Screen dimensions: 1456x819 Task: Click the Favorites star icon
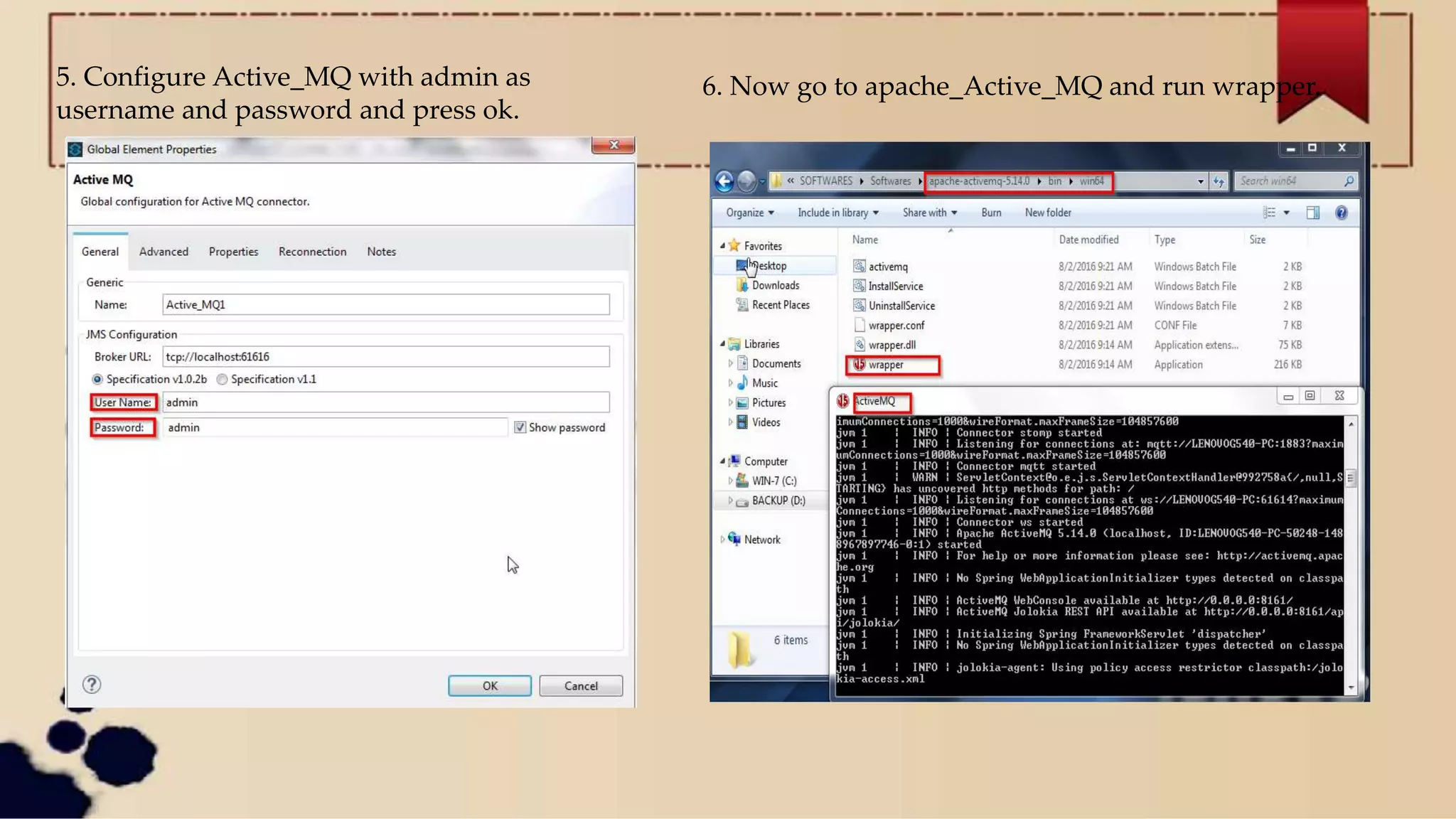click(734, 245)
